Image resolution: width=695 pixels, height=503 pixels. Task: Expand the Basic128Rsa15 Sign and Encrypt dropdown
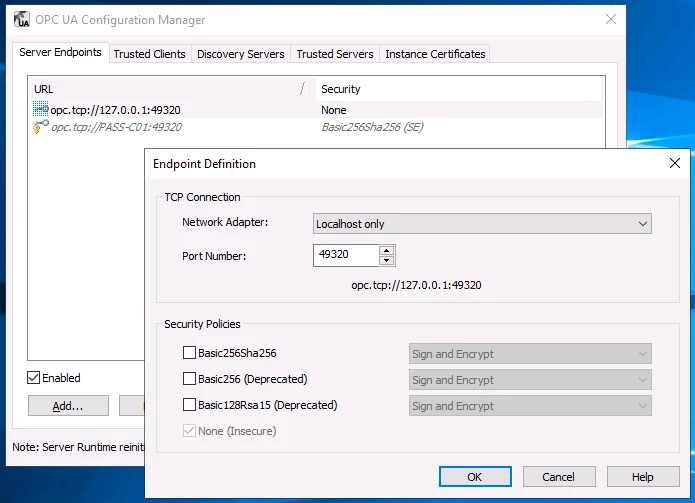tap(530, 406)
